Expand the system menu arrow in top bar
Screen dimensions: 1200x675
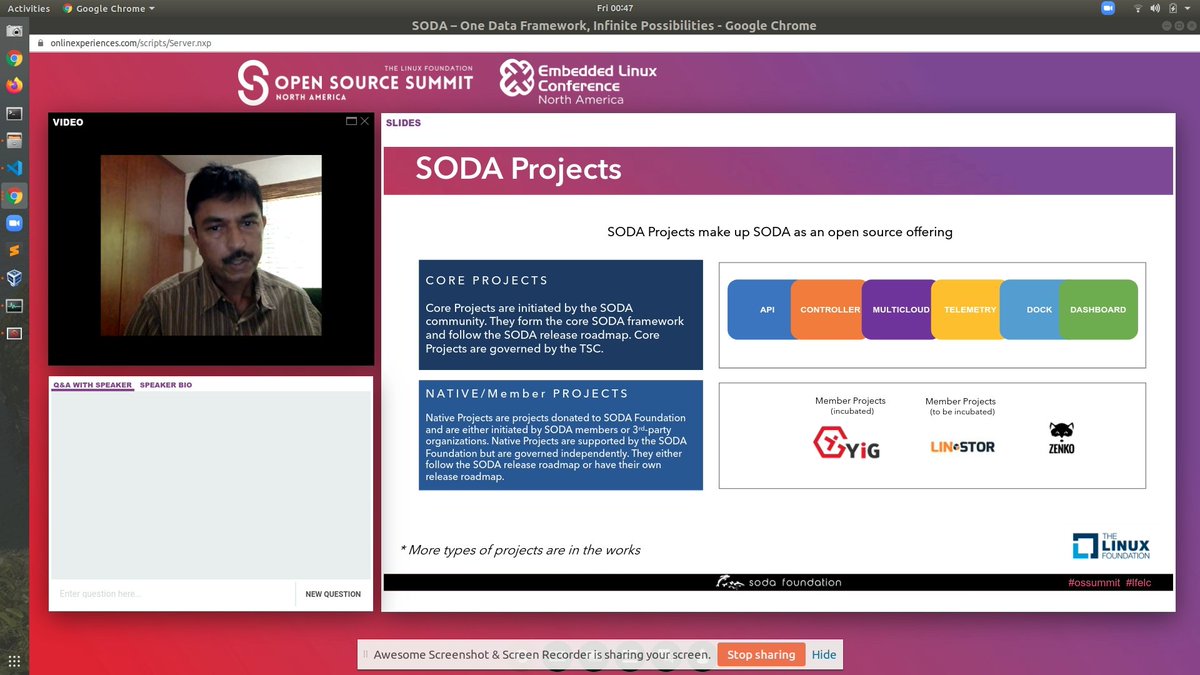1188,8
